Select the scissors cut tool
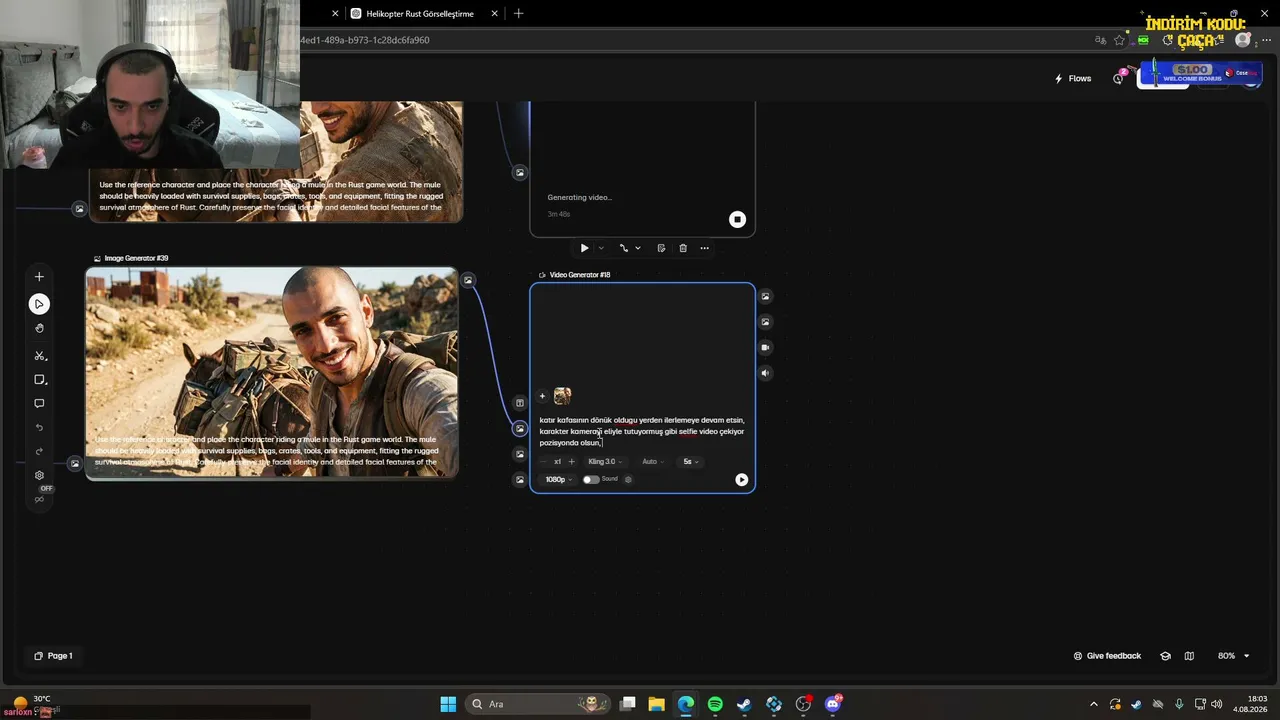This screenshot has height=720, width=1280. click(x=39, y=356)
